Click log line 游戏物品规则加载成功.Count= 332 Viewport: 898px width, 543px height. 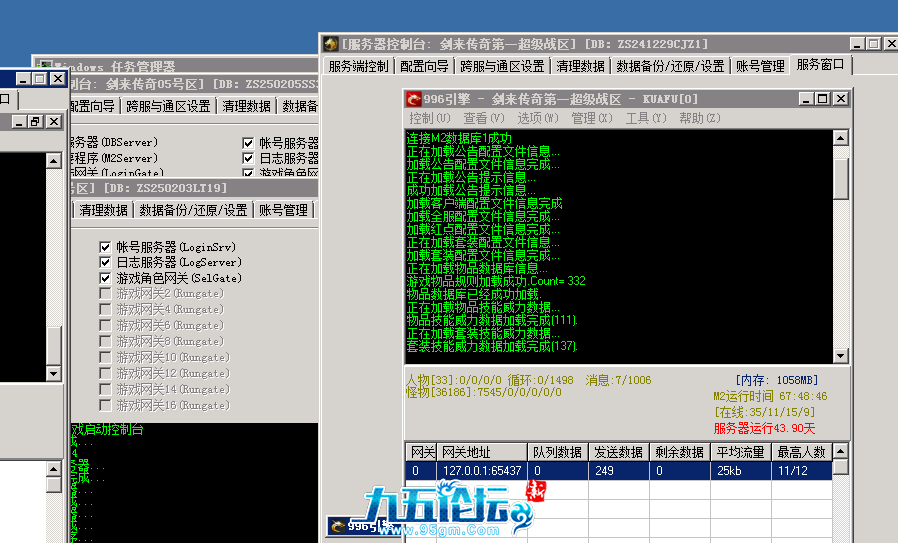[496, 281]
